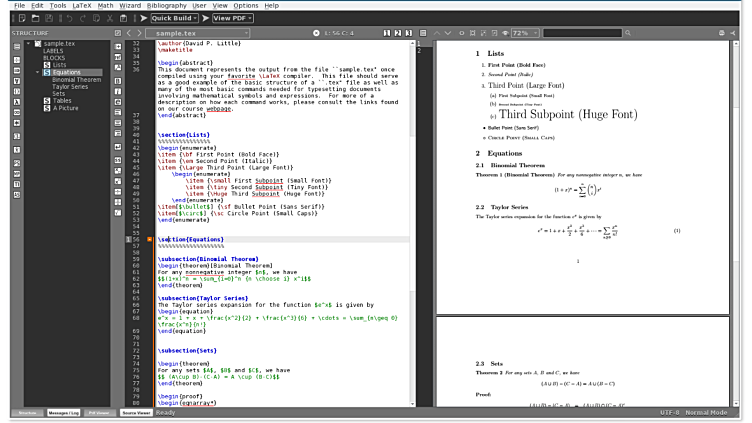Toggle the Messages / Log panel
752x423 pixels.
[64, 412]
